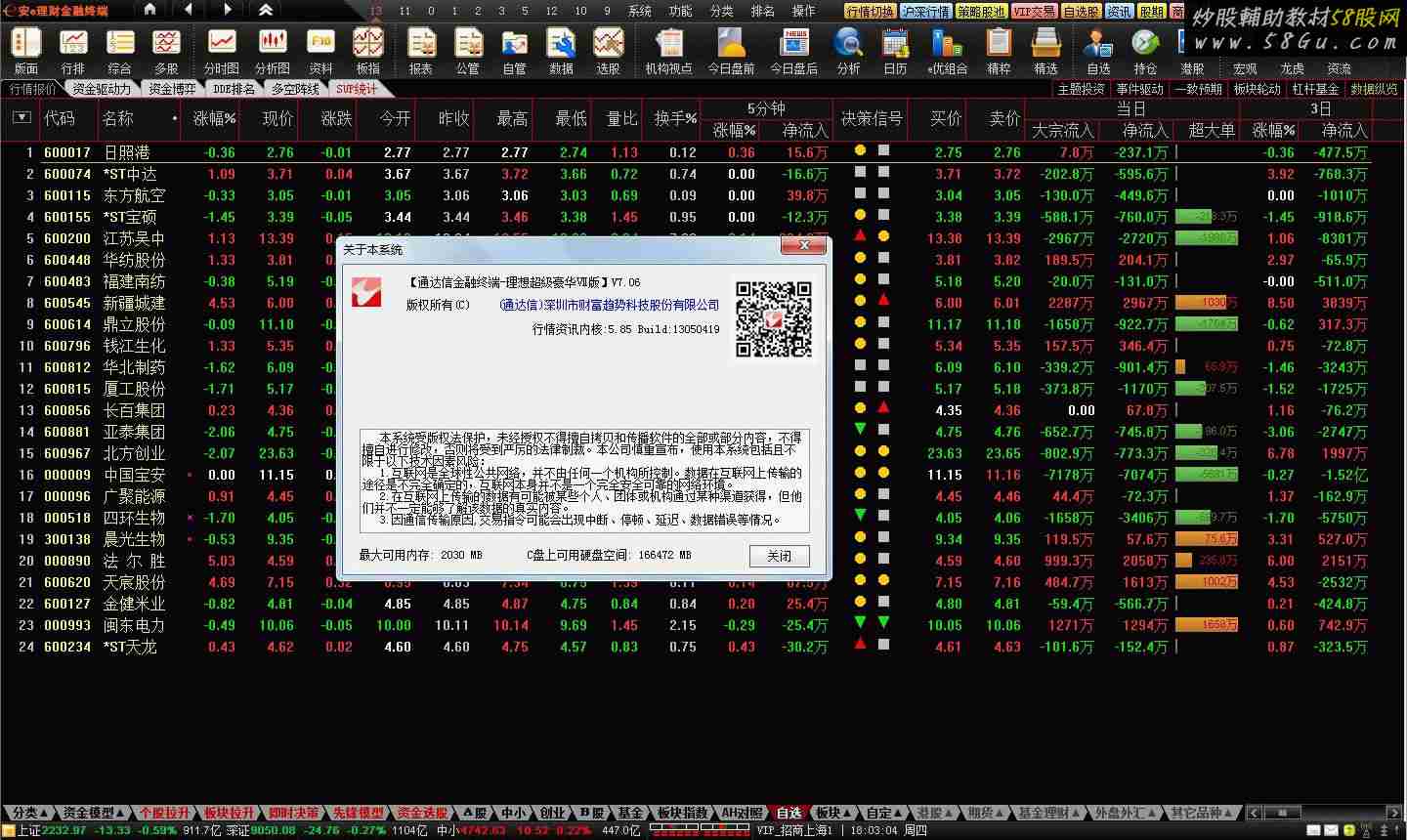The height and width of the screenshot is (840, 1407).
Task: Select the 多股 multi-stock view icon
Action: click(166, 51)
